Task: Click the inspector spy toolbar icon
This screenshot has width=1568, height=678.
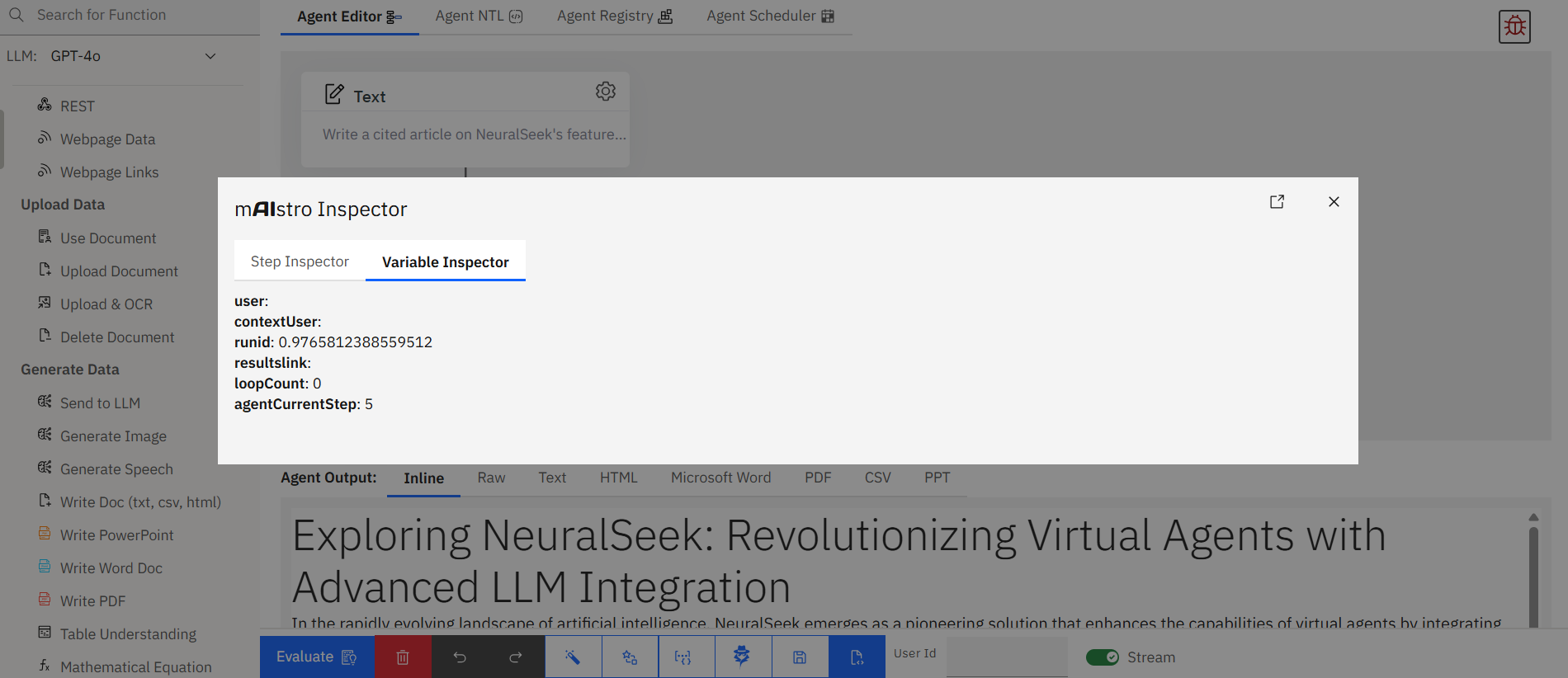Action: 743,657
